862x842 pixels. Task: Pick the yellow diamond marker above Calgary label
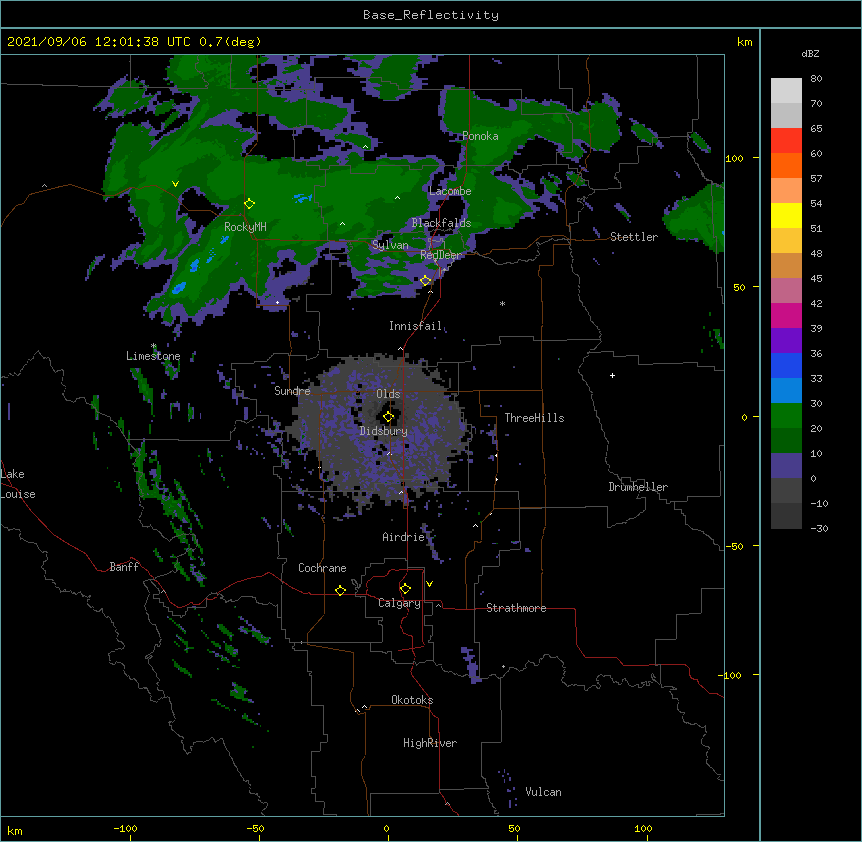click(x=405, y=589)
